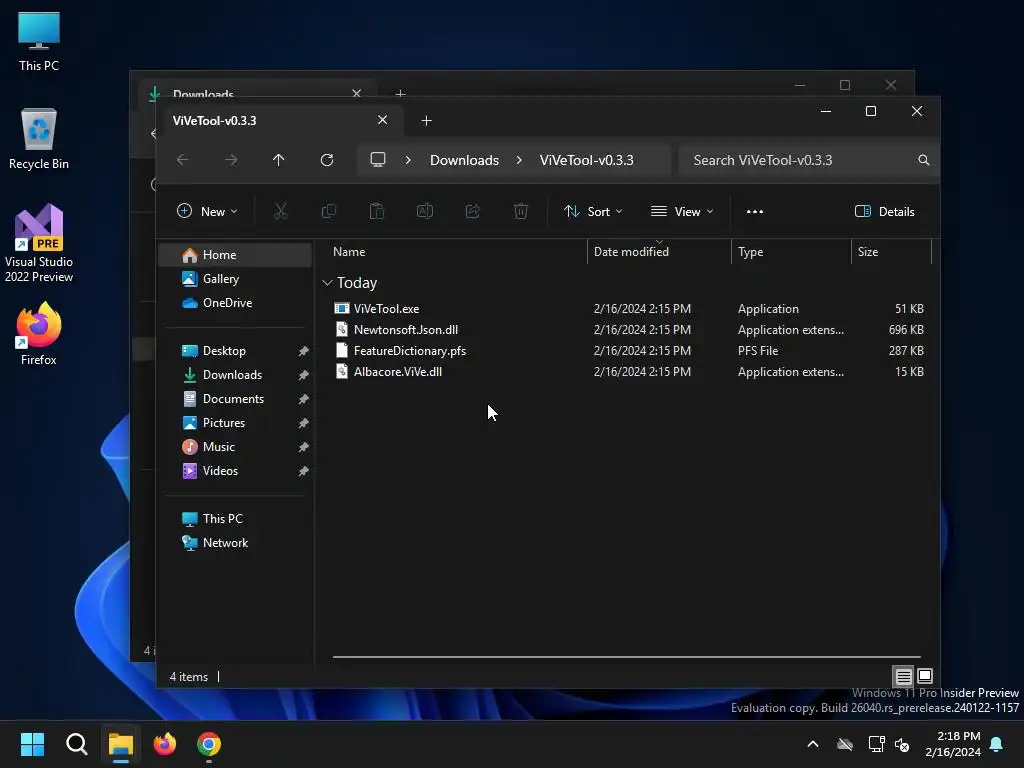Click the search magnifier in Explorer search box
Image resolution: width=1024 pixels, height=768 pixels.
(x=923, y=160)
